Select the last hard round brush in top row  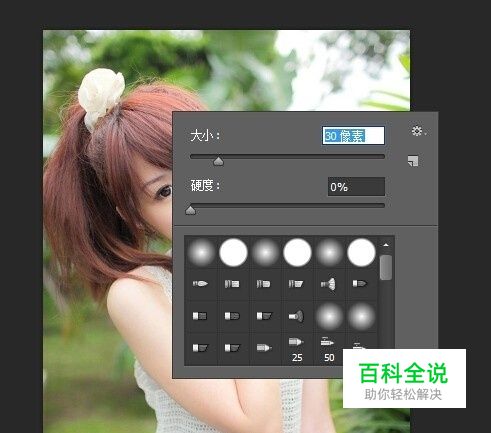(361, 252)
